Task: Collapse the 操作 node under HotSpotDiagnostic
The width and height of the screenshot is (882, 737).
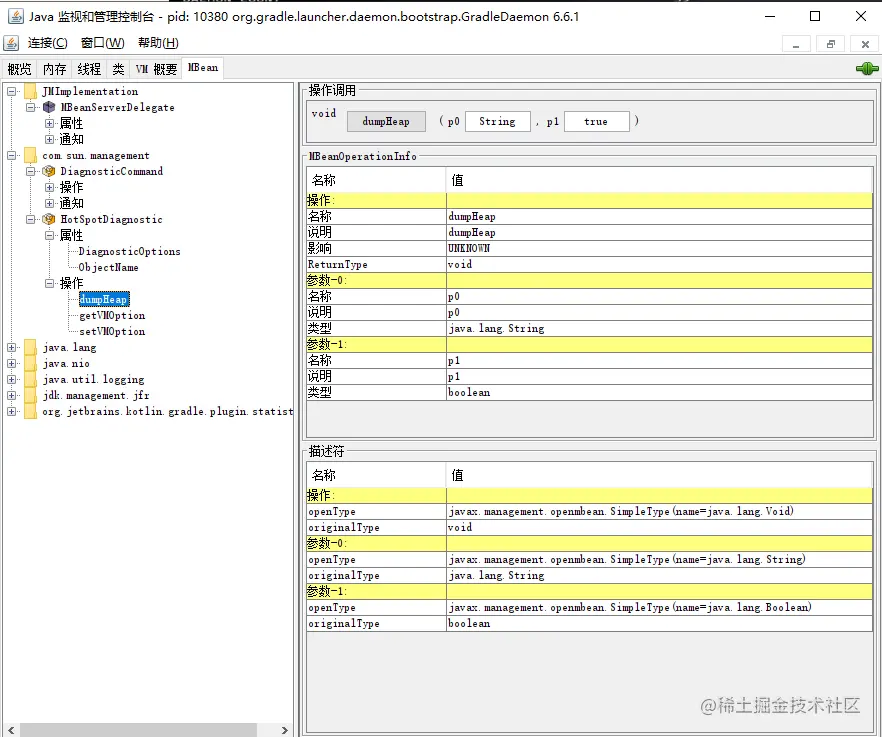Action: tap(48, 283)
